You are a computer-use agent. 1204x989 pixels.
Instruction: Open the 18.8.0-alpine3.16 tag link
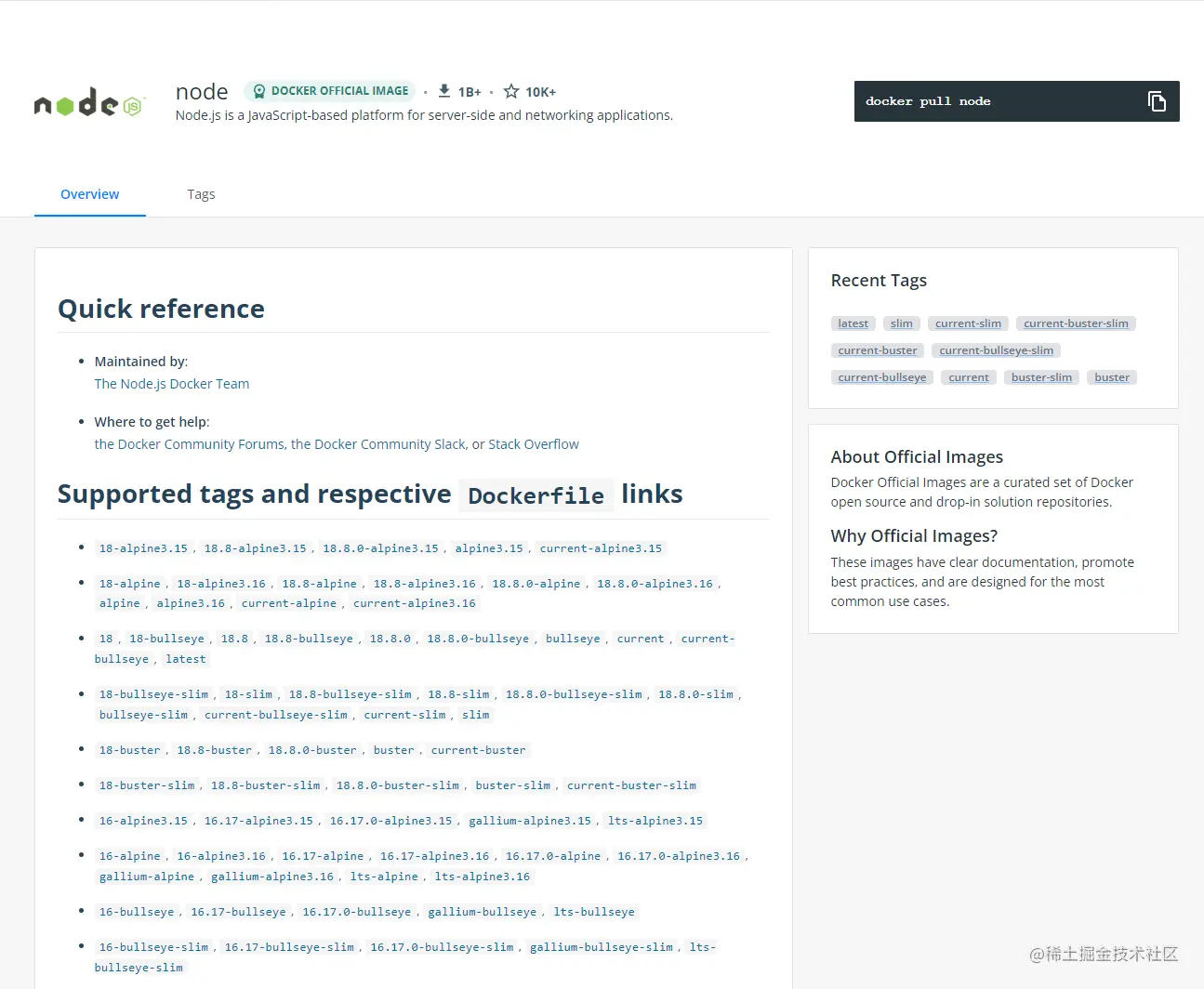(655, 584)
